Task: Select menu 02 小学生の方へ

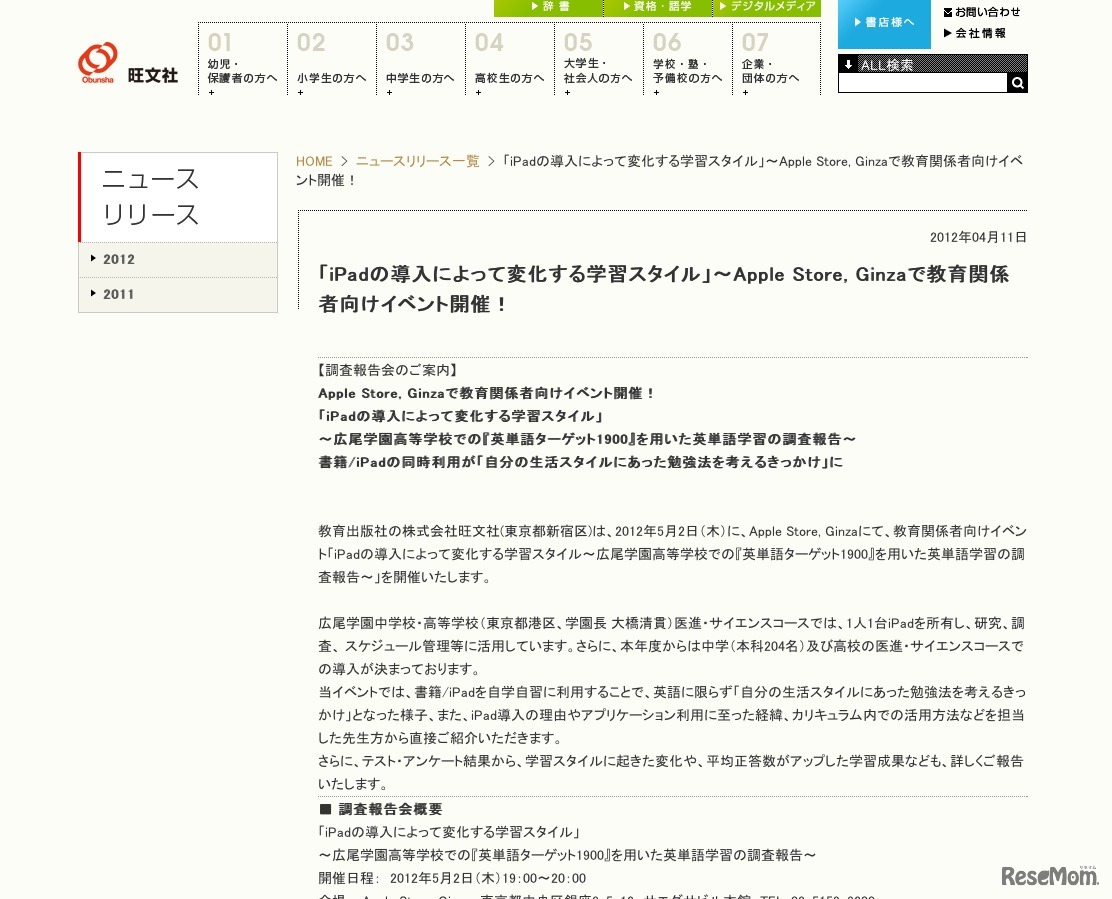Action: click(332, 60)
